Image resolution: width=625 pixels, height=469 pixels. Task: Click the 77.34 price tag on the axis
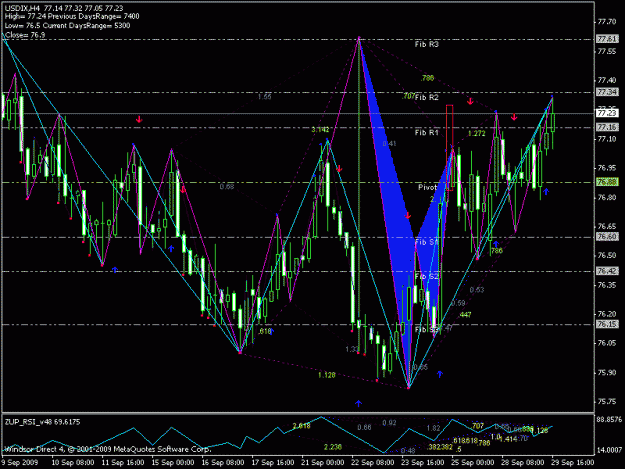(607, 92)
